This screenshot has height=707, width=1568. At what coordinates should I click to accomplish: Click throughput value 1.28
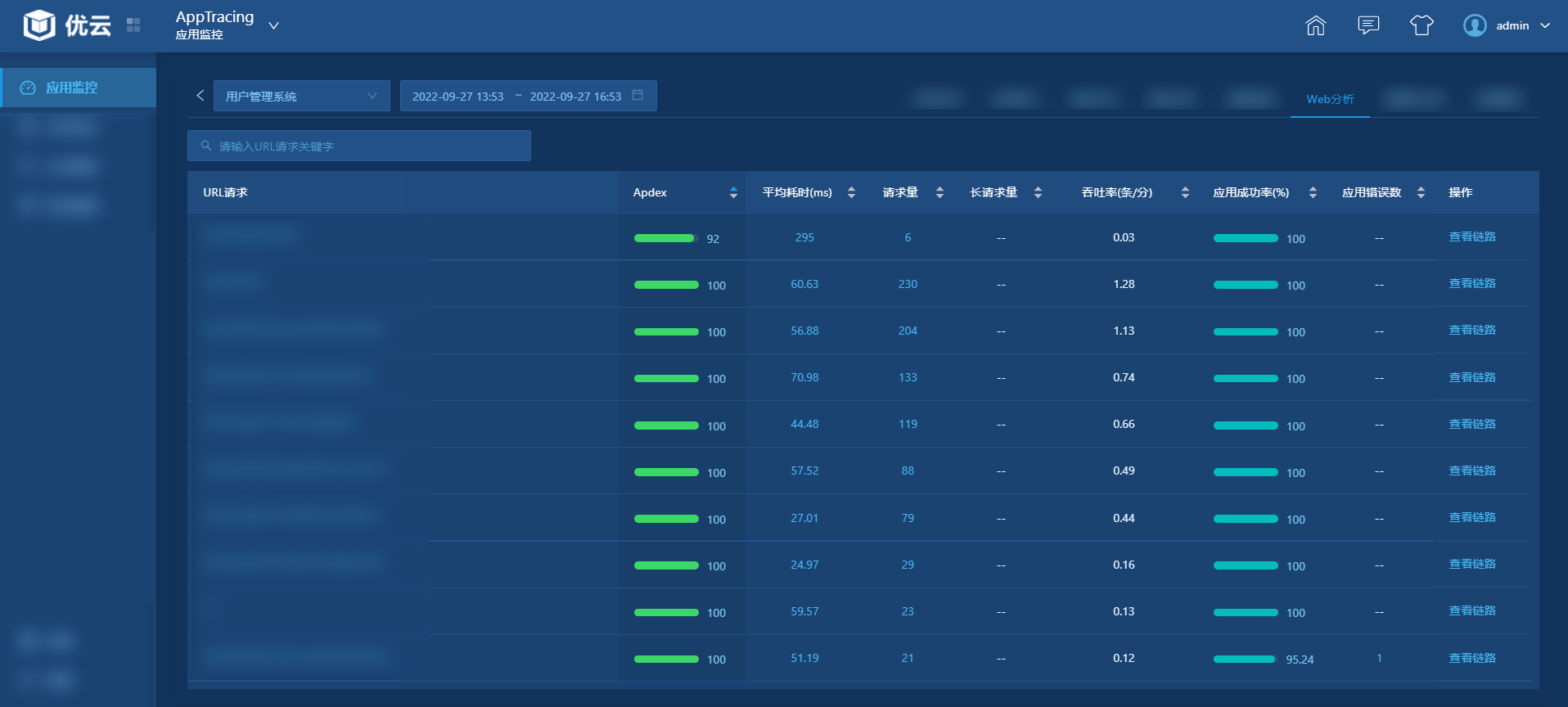[1124, 284]
